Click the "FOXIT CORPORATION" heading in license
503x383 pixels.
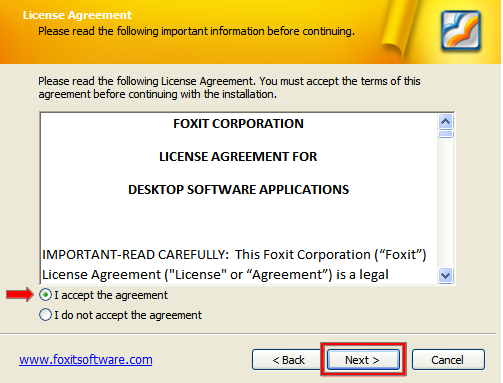pyautogui.click(x=238, y=124)
